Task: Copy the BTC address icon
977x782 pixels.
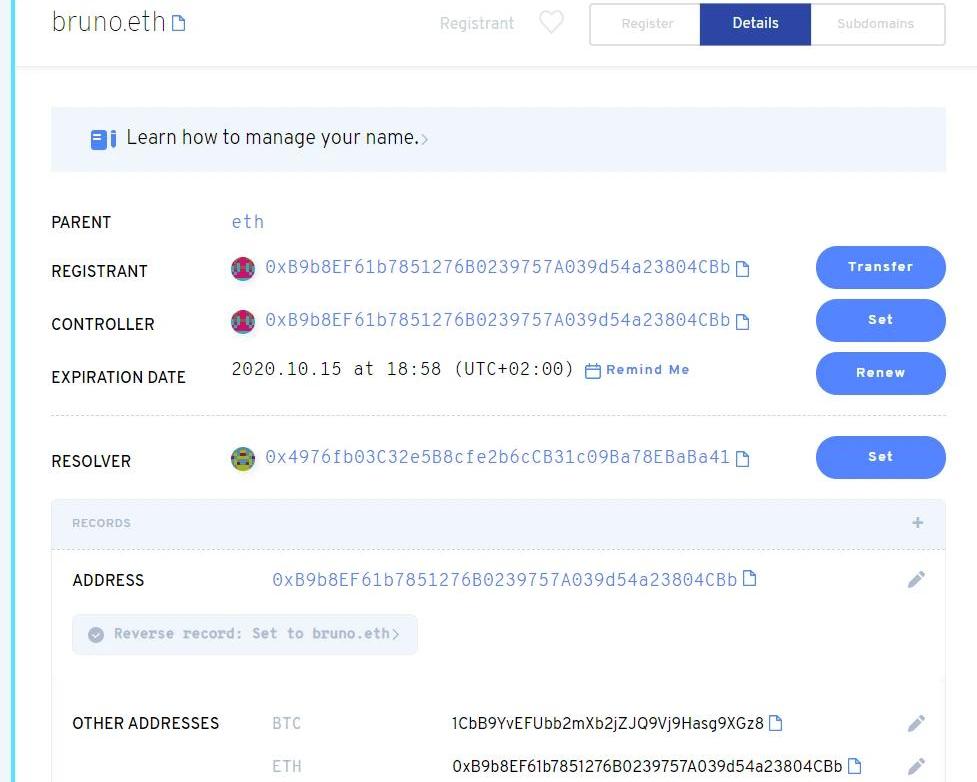Action: tap(775, 723)
